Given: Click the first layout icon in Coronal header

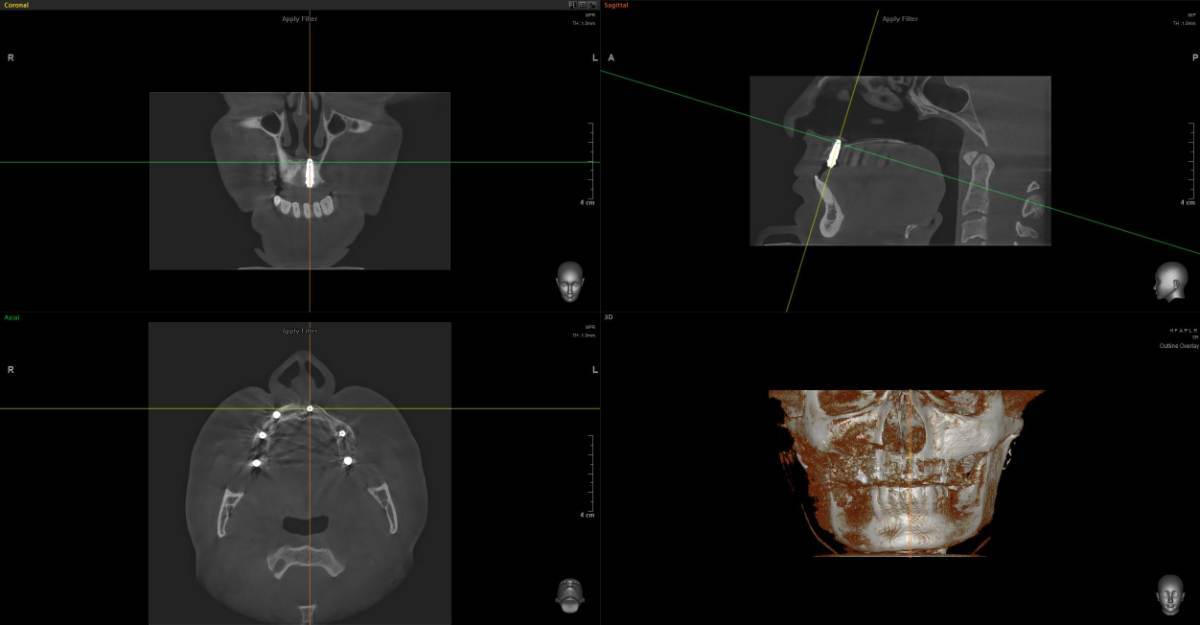Looking at the screenshot, I should point(570,5).
